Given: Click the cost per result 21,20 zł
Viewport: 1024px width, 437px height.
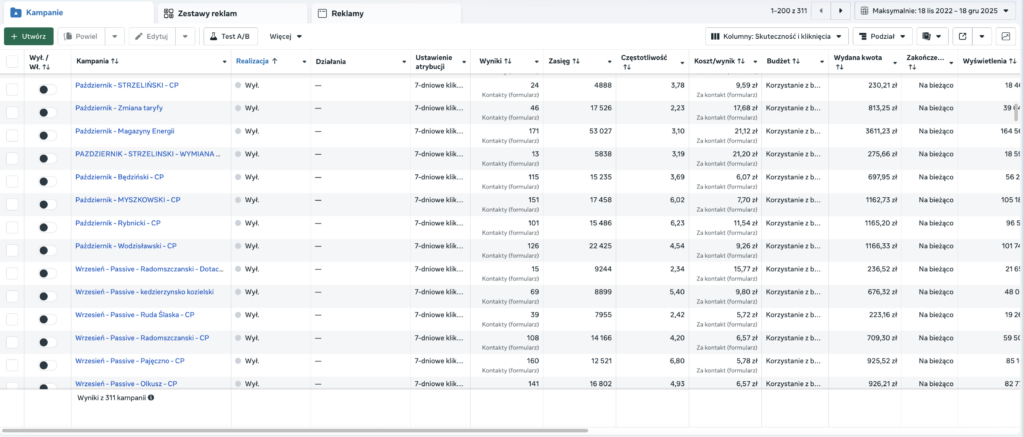Looking at the screenshot, I should [x=744, y=154].
